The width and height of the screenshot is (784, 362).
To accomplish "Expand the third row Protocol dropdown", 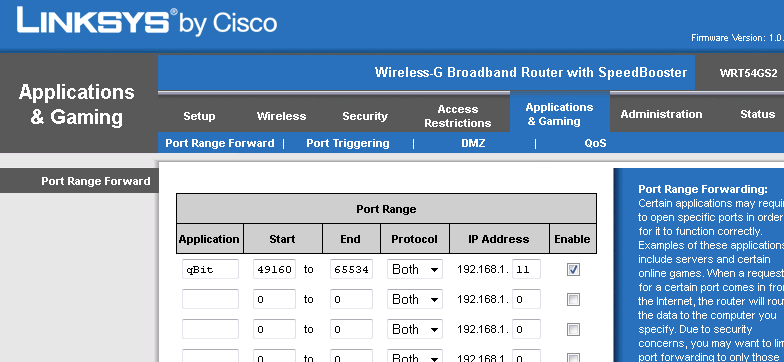I will pyautogui.click(x=414, y=330).
